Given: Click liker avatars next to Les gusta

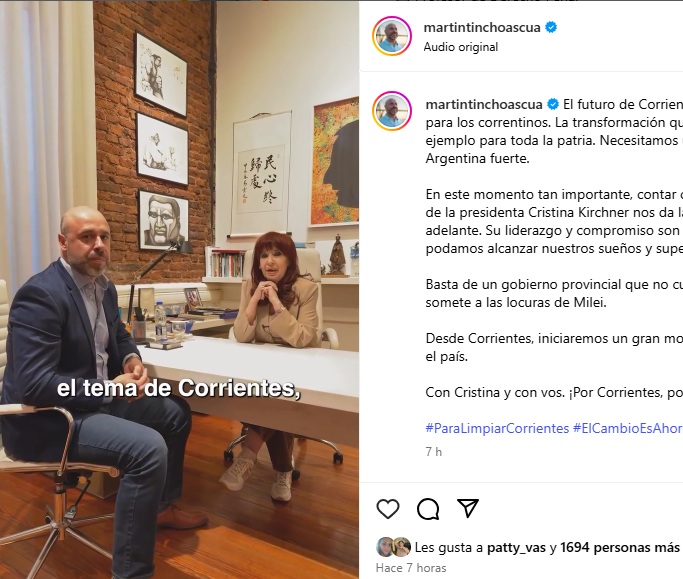Looking at the screenshot, I should point(393,547).
